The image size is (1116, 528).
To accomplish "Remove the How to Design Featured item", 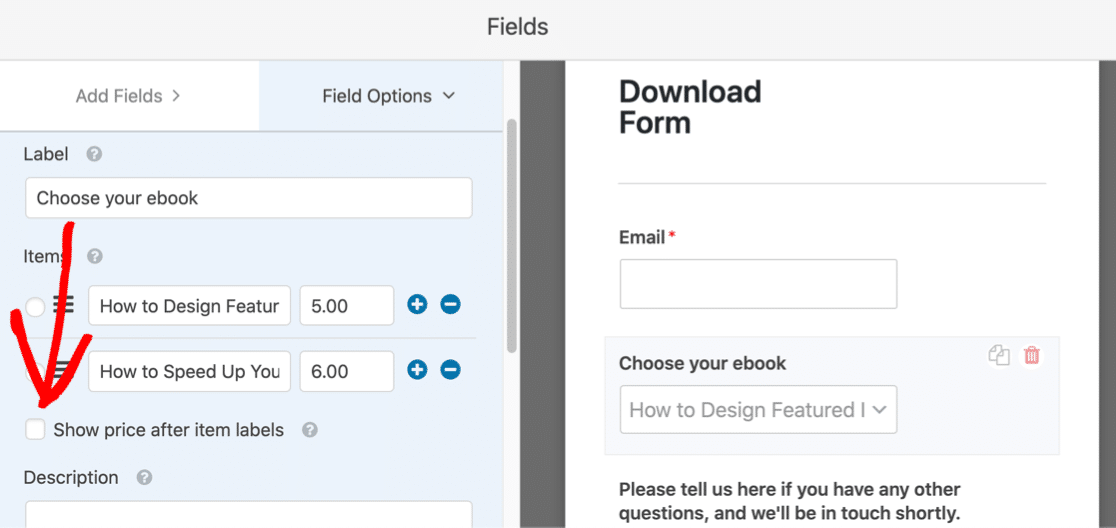I will tap(451, 305).
